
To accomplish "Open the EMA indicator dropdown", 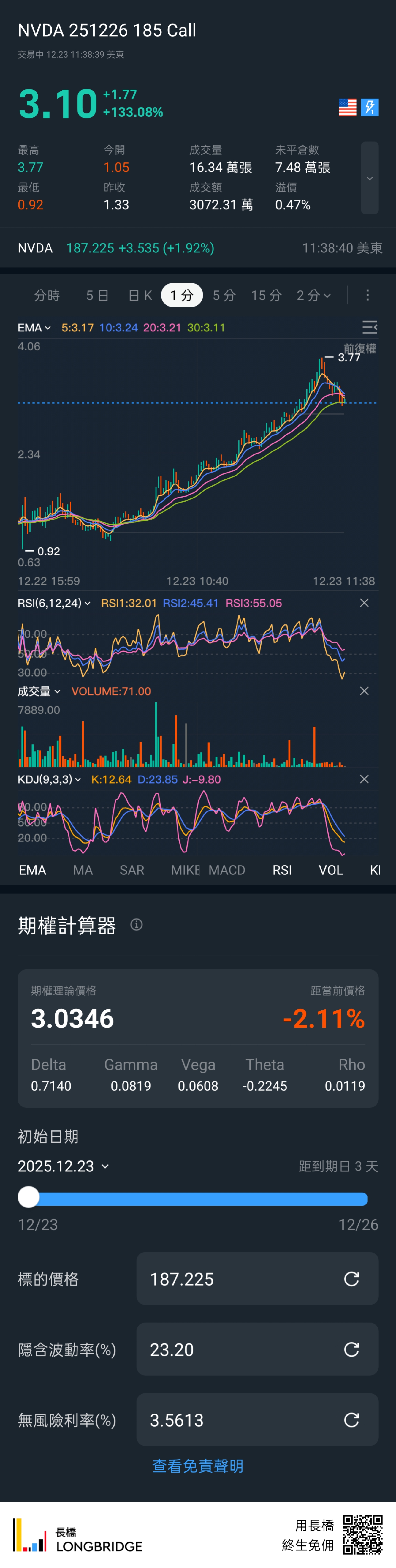I will tap(34, 327).
